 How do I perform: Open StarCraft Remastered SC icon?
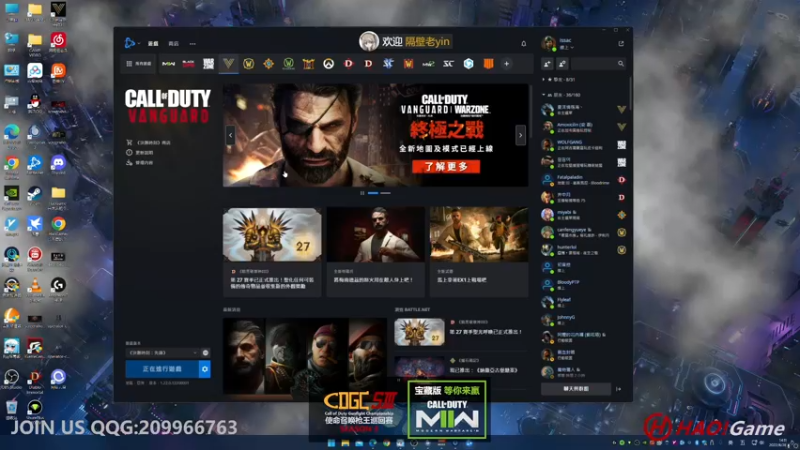pyautogui.click(x=448, y=64)
